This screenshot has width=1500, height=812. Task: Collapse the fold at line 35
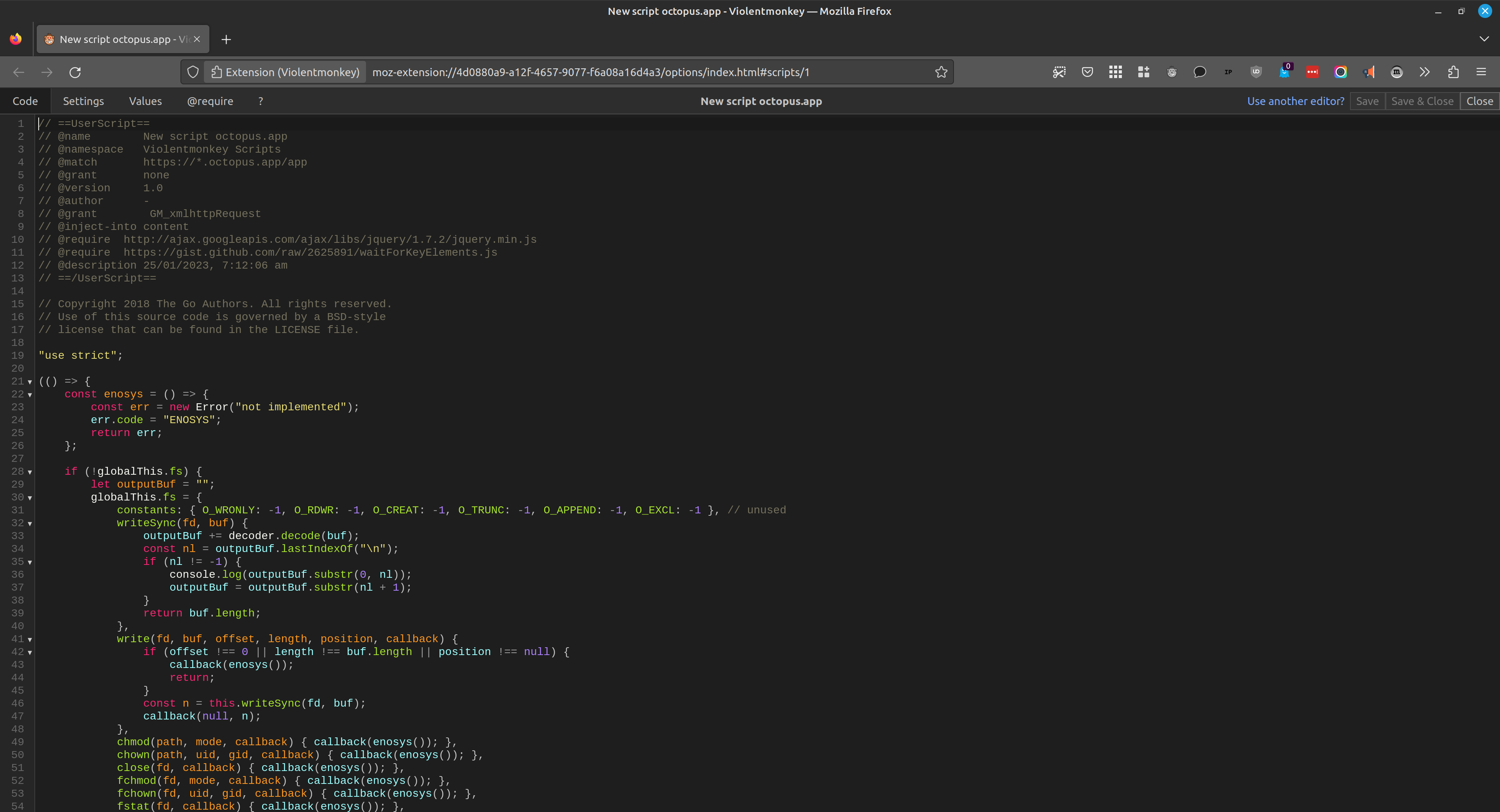[x=30, y=562]
